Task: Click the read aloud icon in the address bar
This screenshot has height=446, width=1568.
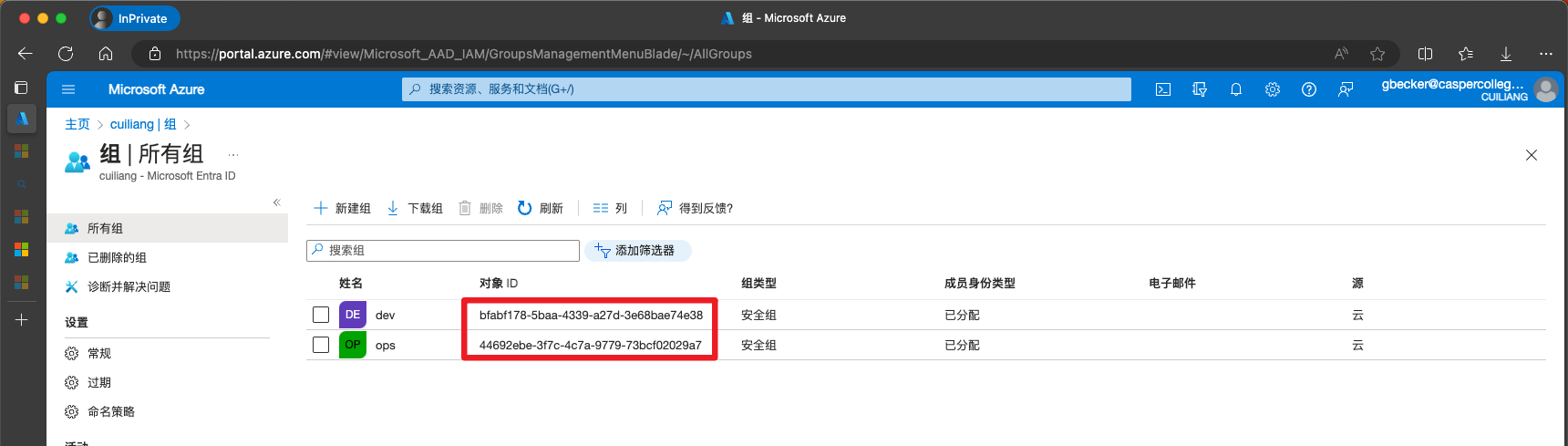Action: [1341, 54]
